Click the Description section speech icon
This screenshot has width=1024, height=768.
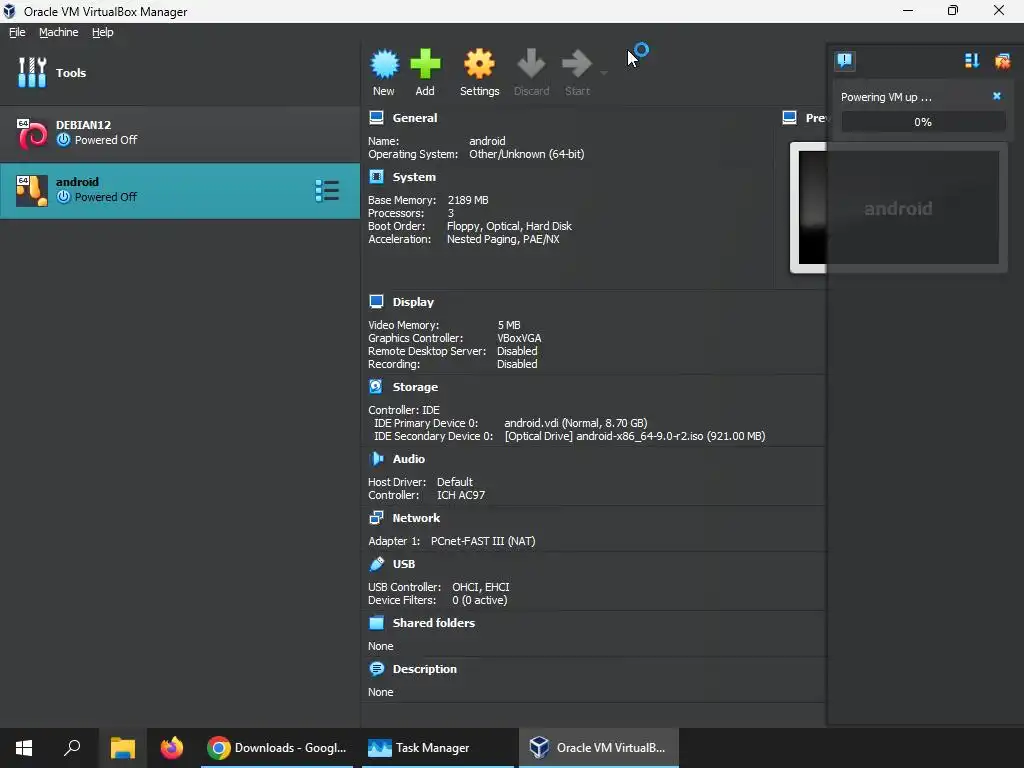376,669
